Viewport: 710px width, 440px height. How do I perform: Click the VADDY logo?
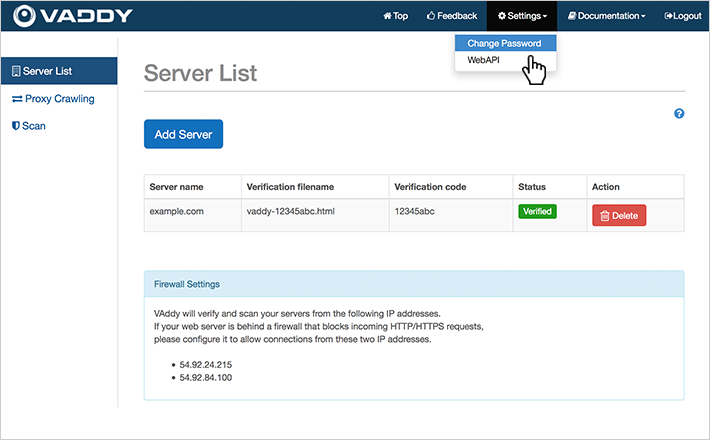tap(72, 16)
